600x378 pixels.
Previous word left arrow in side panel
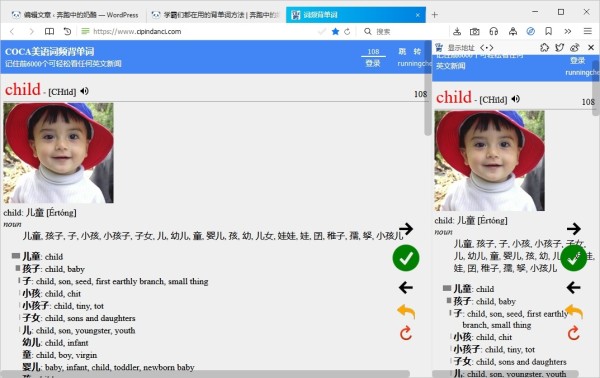pos(574,287)
